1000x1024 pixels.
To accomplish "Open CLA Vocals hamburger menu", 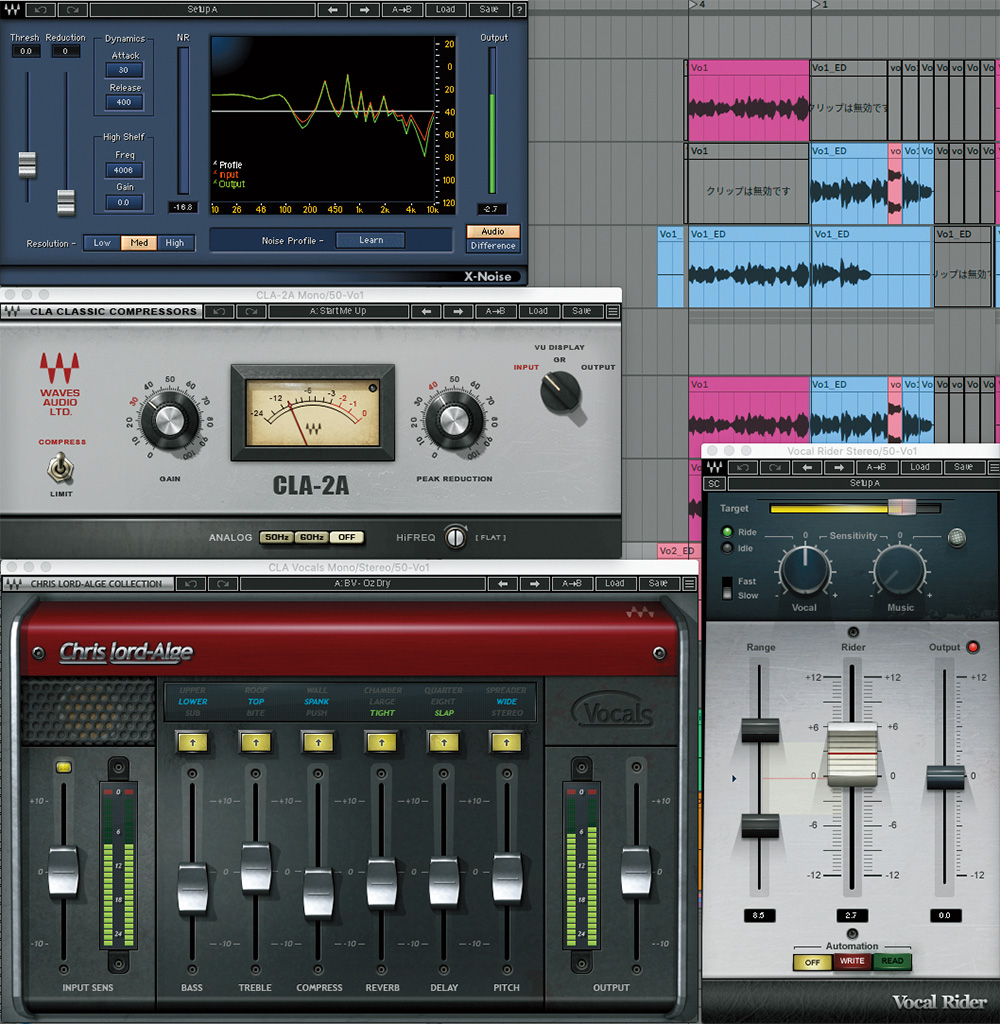I will [x=689, y=584].
